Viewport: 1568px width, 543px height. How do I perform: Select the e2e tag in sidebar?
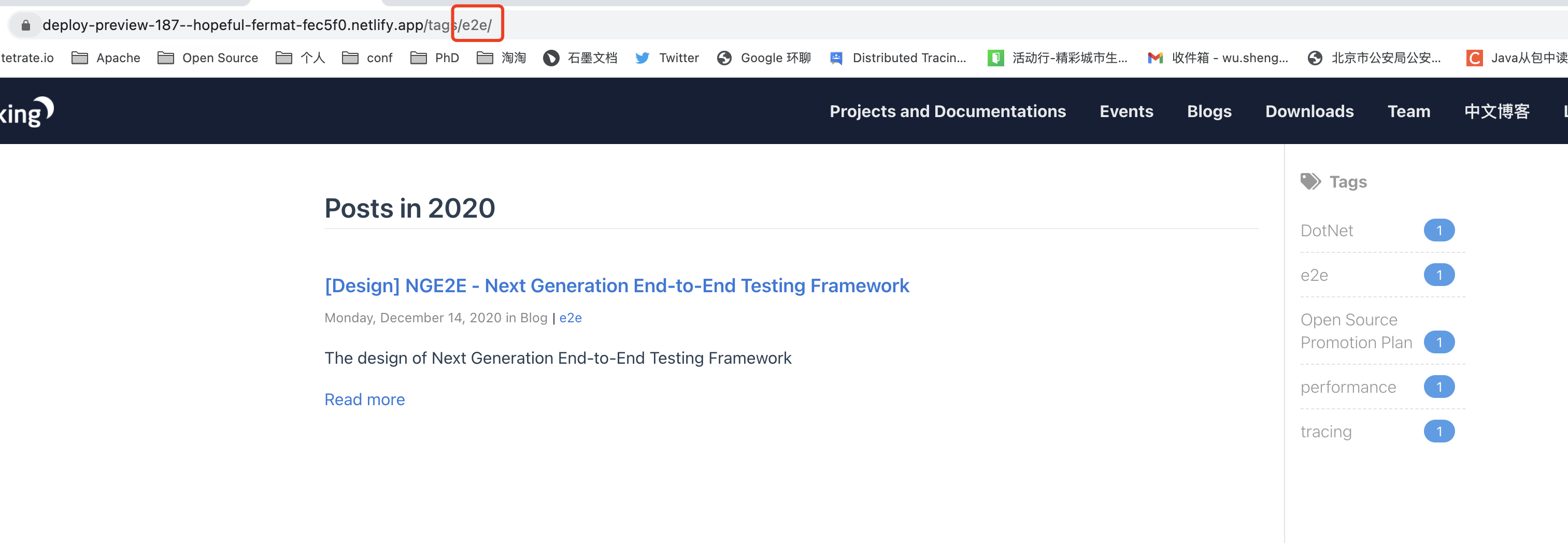tap(1314, 275)
